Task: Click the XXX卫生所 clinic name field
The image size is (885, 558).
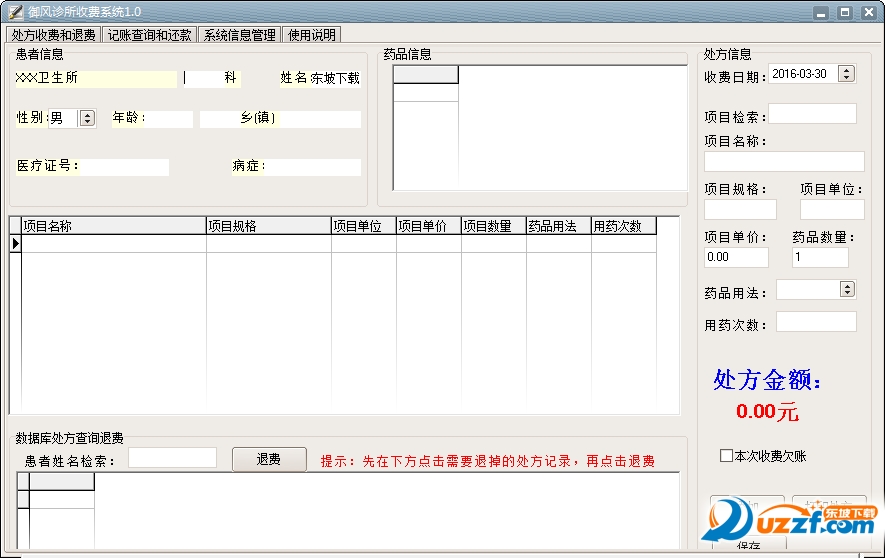Action: (x=96, y=78)
